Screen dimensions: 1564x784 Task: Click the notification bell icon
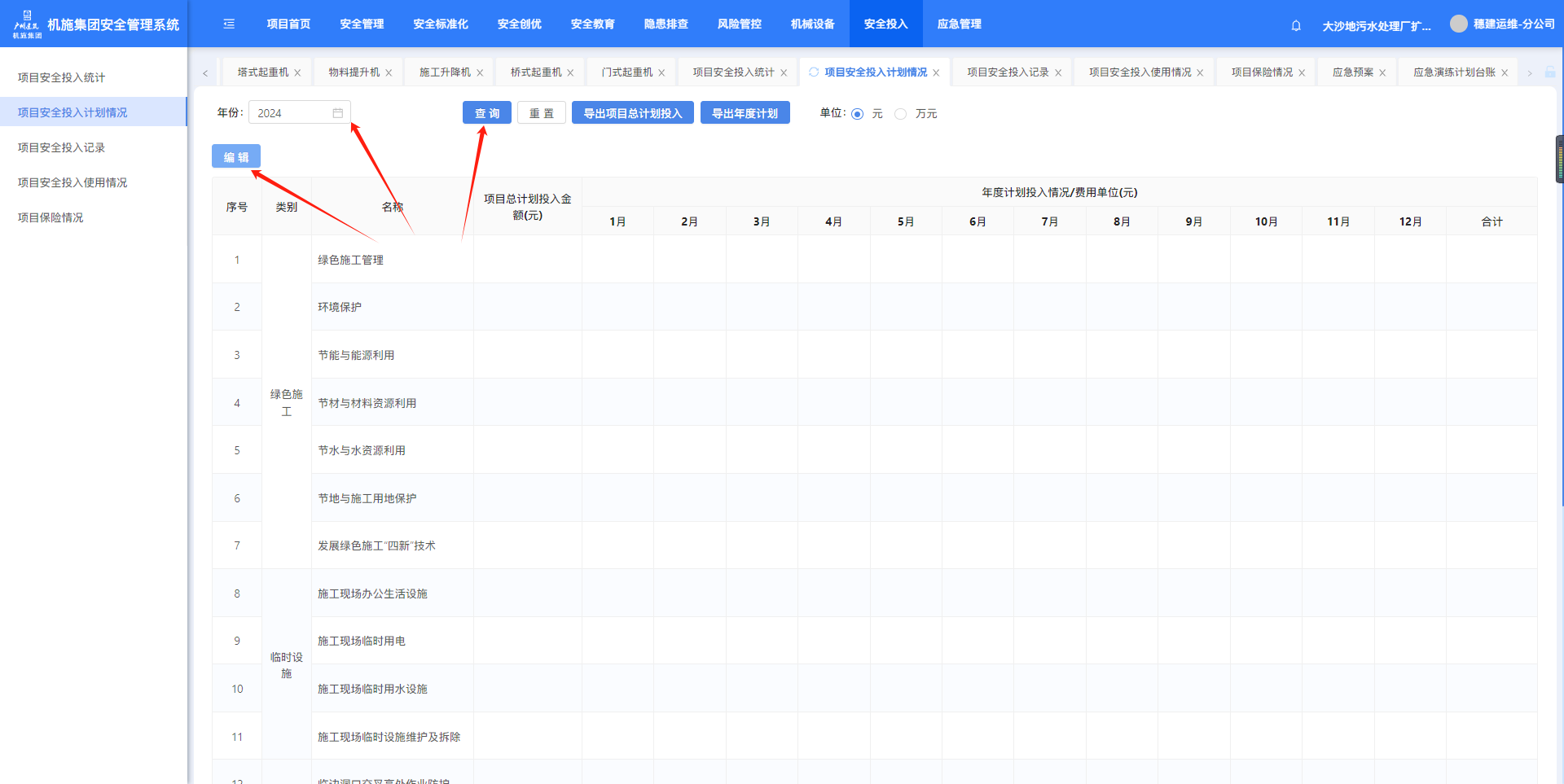(x=1296, y=25)
